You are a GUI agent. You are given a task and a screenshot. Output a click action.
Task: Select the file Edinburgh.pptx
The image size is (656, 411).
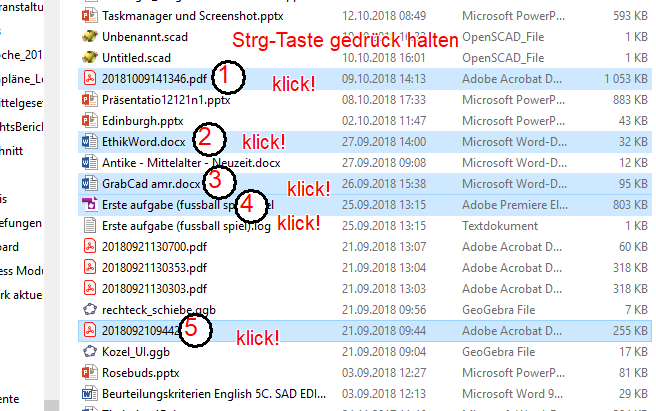coord(365,121)
